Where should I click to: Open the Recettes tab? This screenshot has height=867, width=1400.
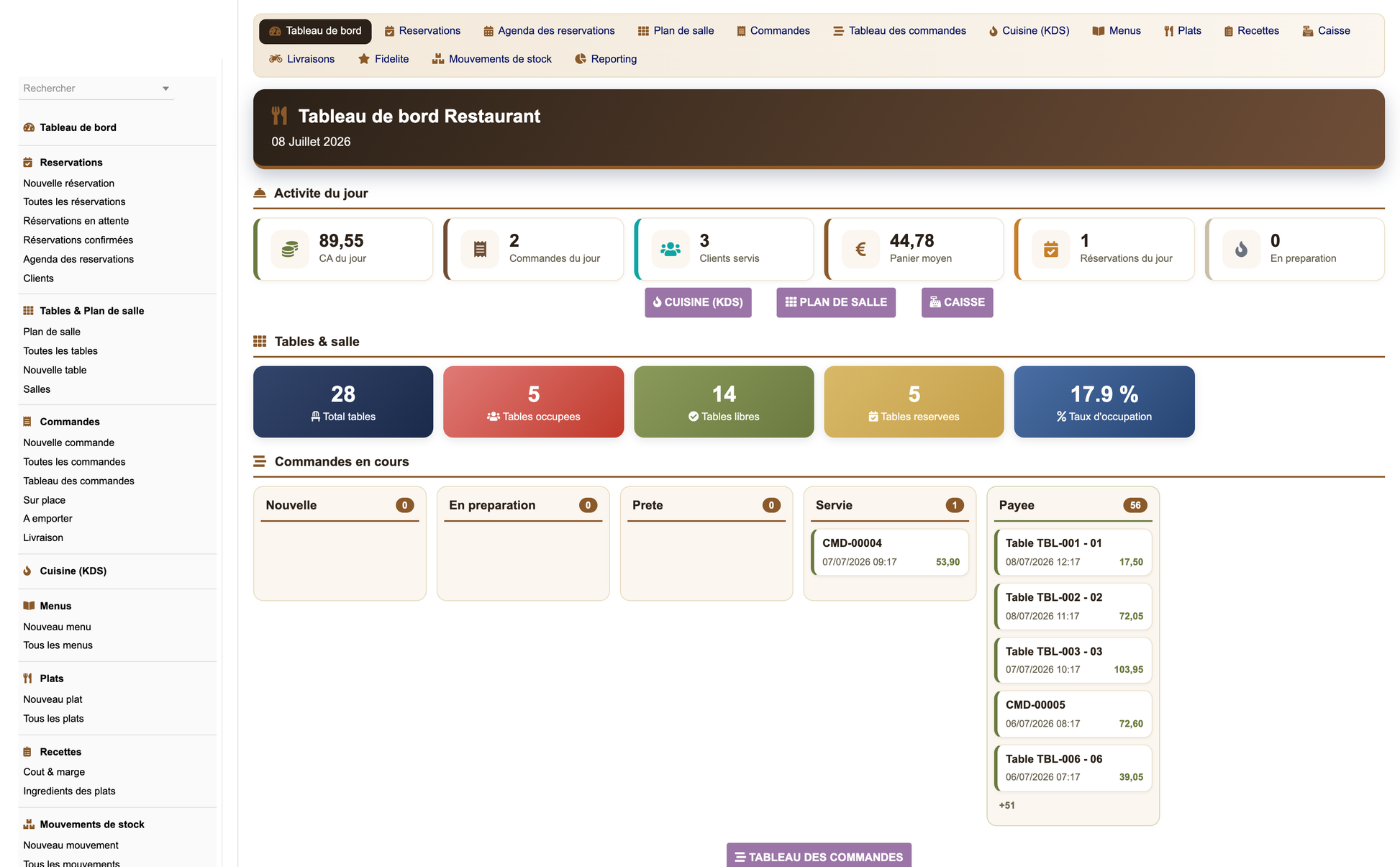point(1251,31)
